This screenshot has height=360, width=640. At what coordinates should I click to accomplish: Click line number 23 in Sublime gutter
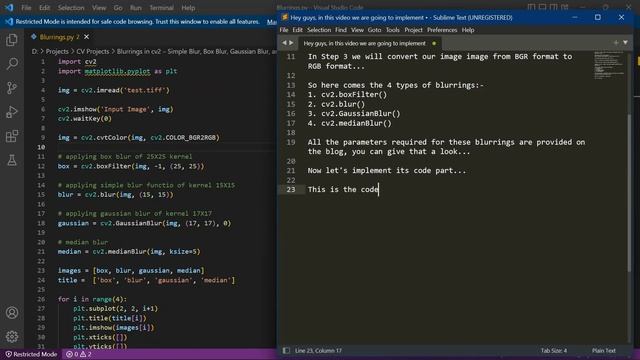[x=290, y=189]
